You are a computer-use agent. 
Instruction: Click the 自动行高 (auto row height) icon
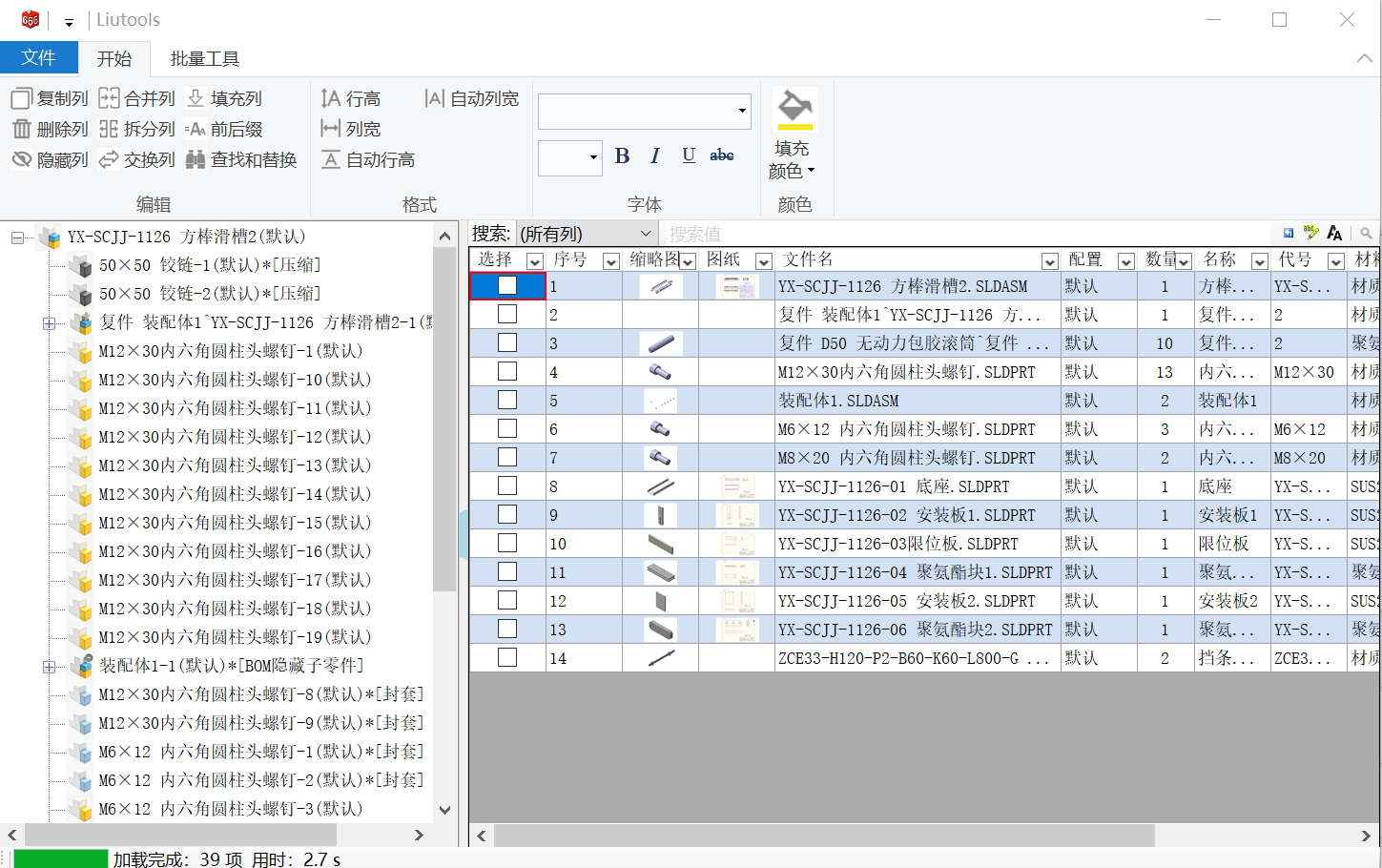[x=331, y=159]
